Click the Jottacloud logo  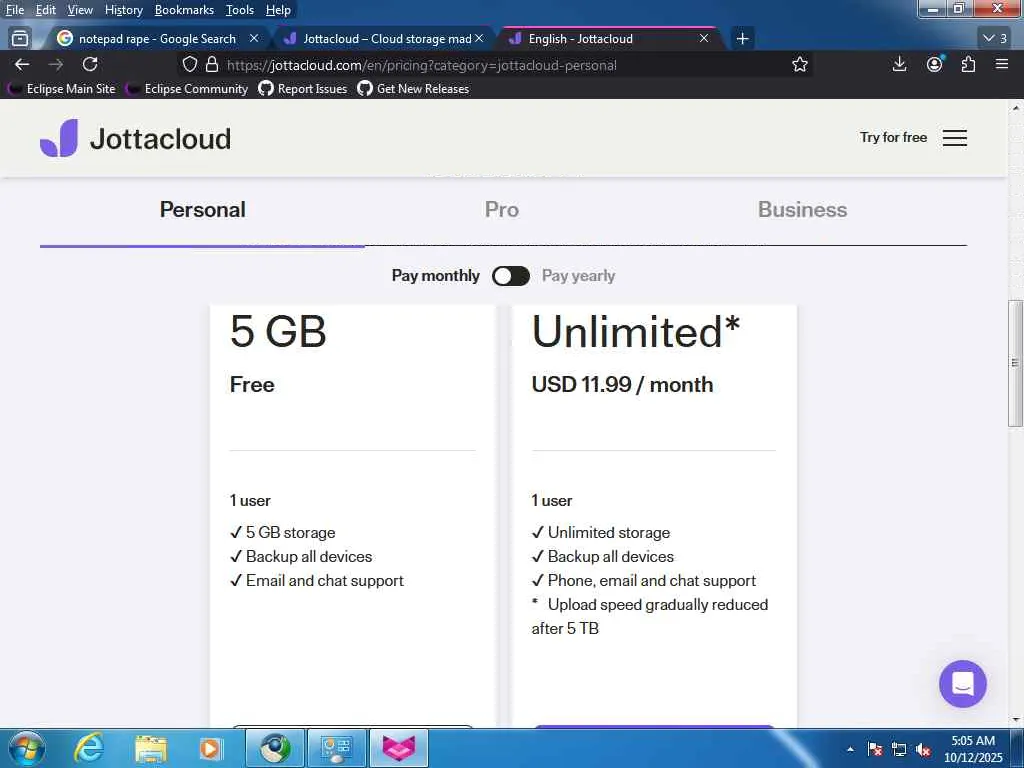135,138
